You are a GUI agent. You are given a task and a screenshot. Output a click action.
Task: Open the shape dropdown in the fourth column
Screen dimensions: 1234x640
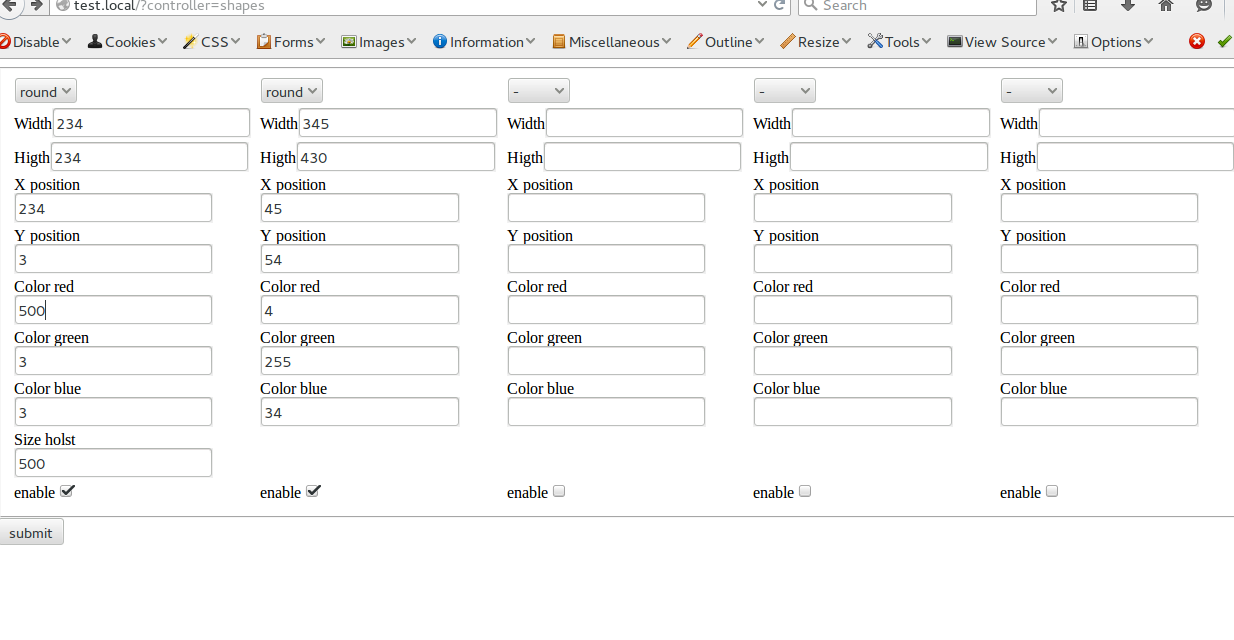[784, 91]
